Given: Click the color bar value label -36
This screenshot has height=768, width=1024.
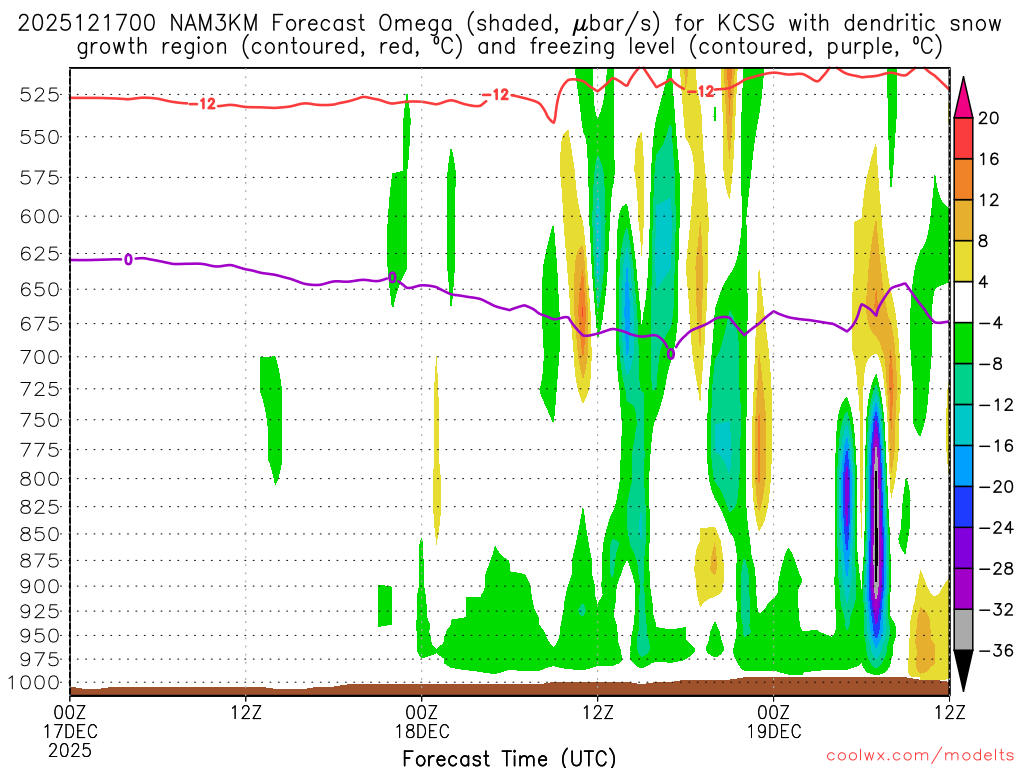Looking at the screenshot, I should pos(996,650).
